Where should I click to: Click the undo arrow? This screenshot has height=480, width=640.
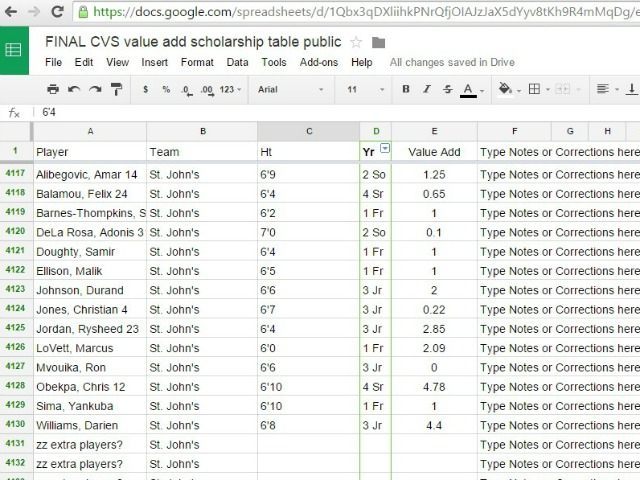[x=74, y=89]
